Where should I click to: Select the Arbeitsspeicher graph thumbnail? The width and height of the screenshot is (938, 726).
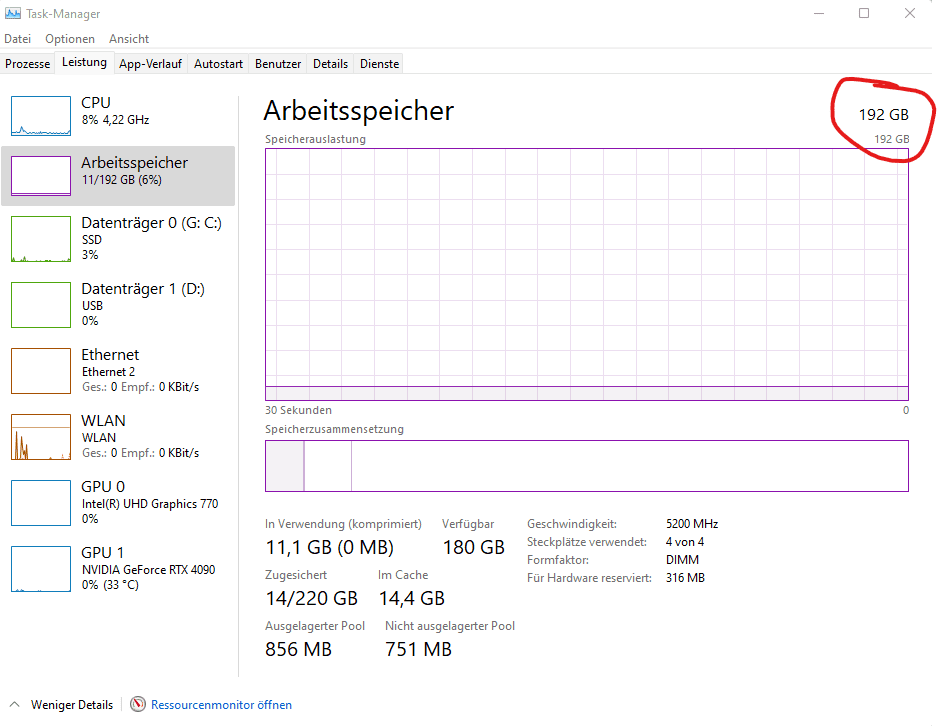(x=41, y=176)
